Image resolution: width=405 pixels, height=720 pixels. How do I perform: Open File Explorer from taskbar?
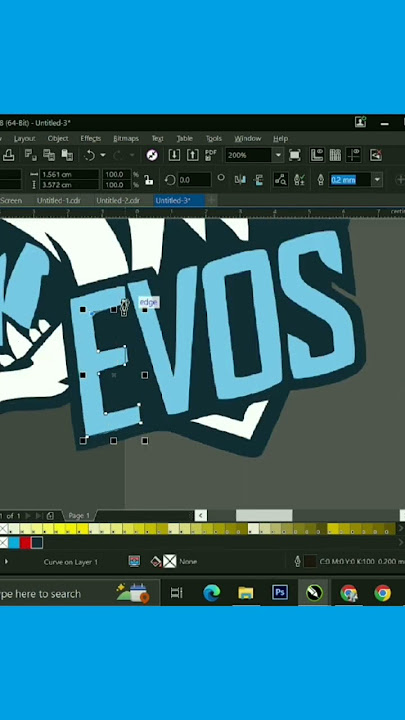coord(246,593)
